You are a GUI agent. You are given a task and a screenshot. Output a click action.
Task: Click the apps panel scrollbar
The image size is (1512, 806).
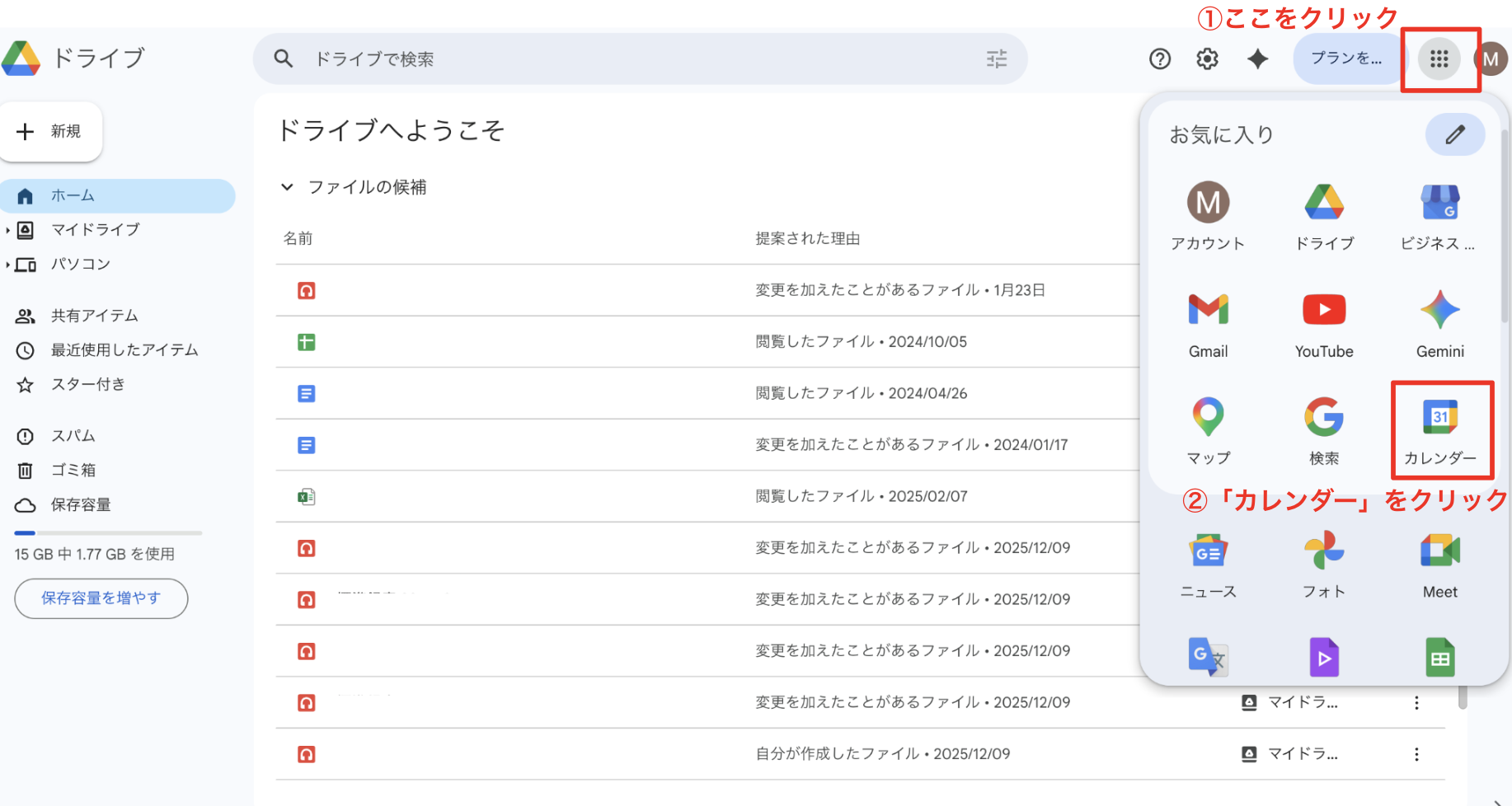tap(1505, 227)
